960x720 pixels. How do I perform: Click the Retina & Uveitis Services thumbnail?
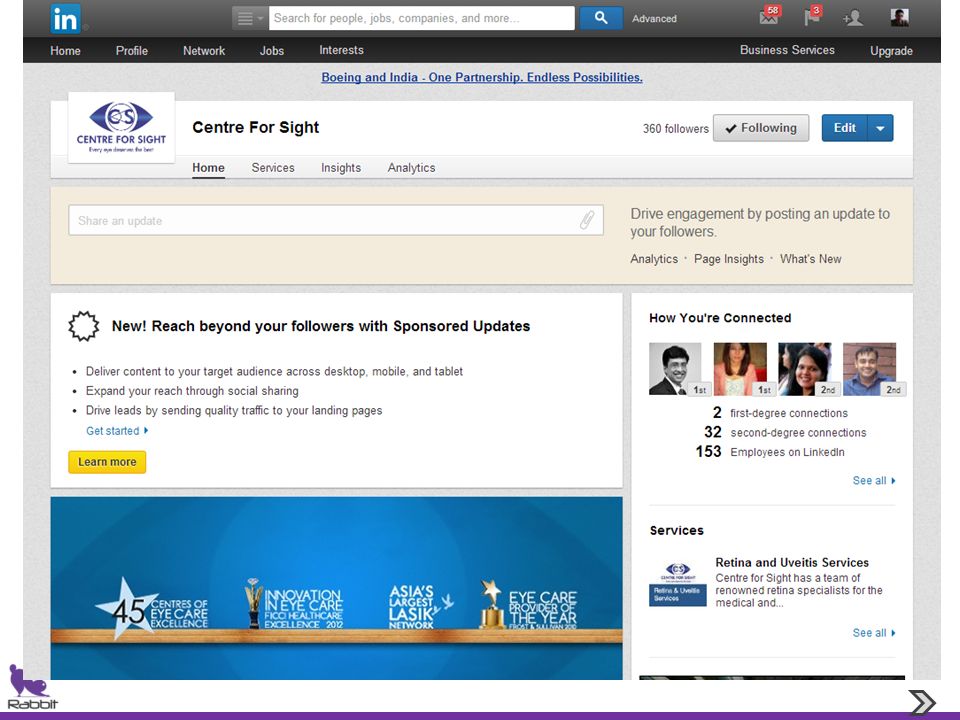click(x=678, y=584)
